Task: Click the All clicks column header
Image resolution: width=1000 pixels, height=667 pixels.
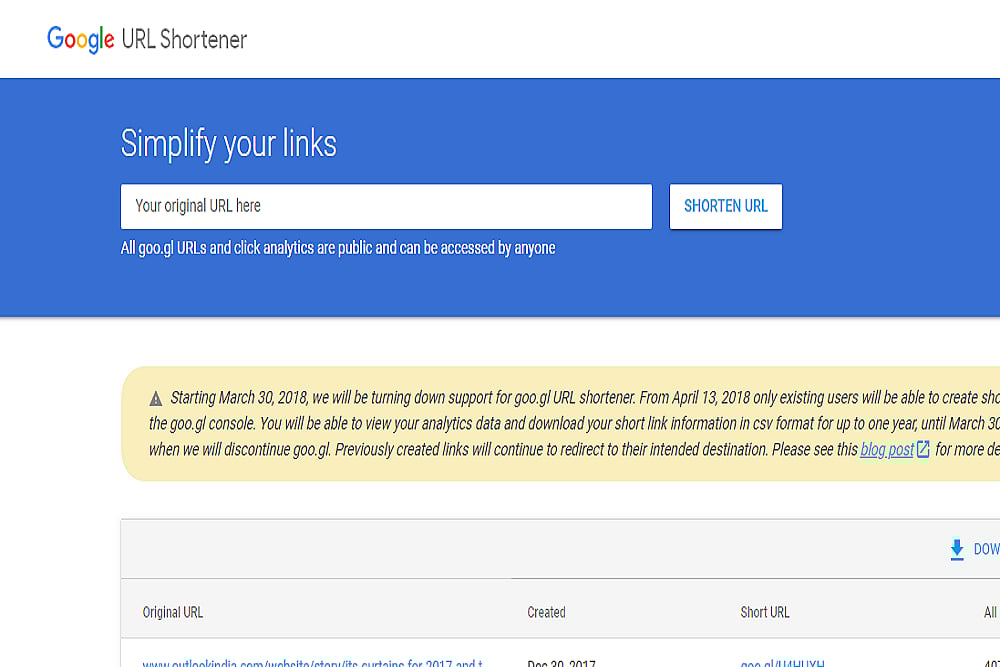Action: coord(990,612)
